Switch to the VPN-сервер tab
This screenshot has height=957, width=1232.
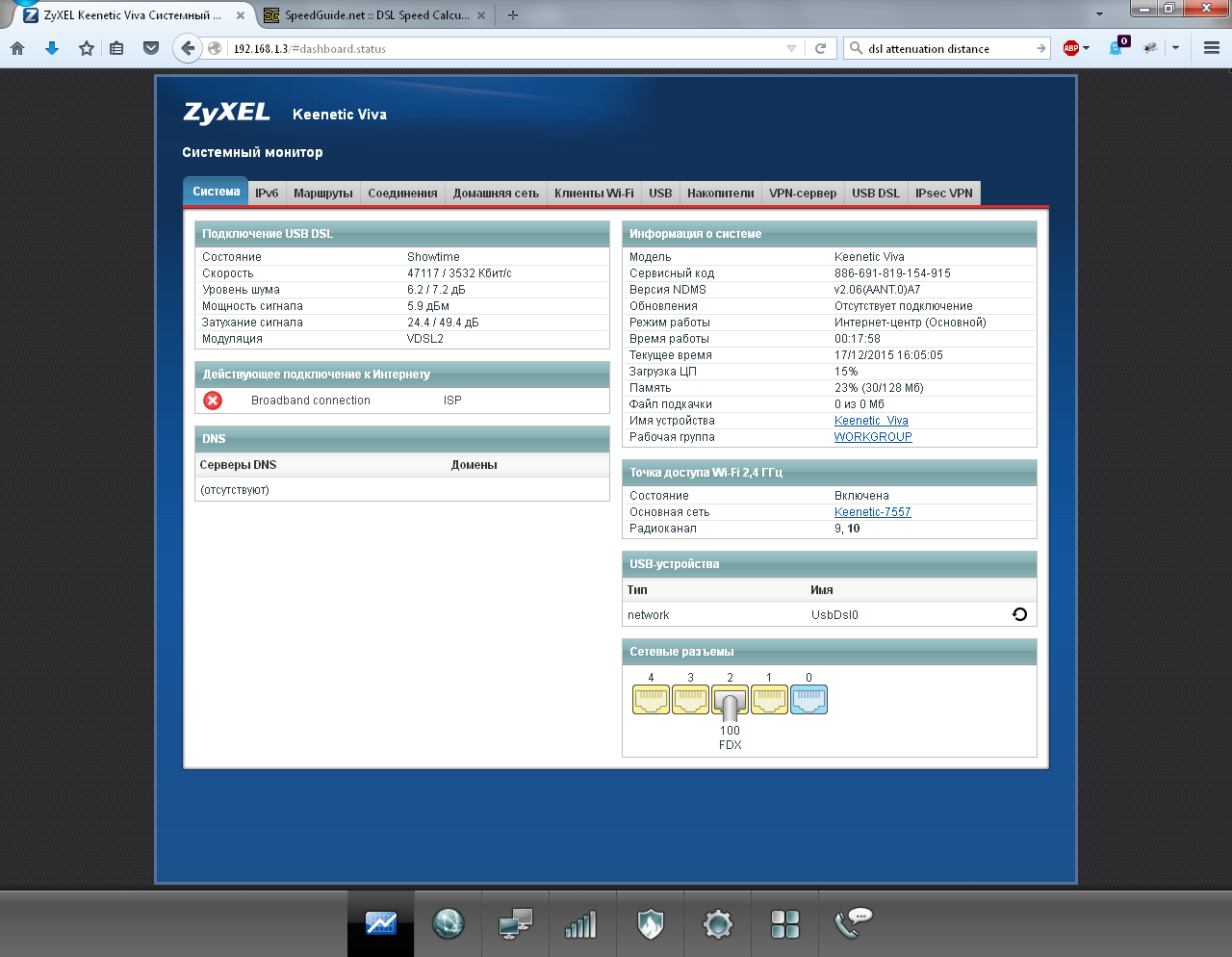(803, 194)
